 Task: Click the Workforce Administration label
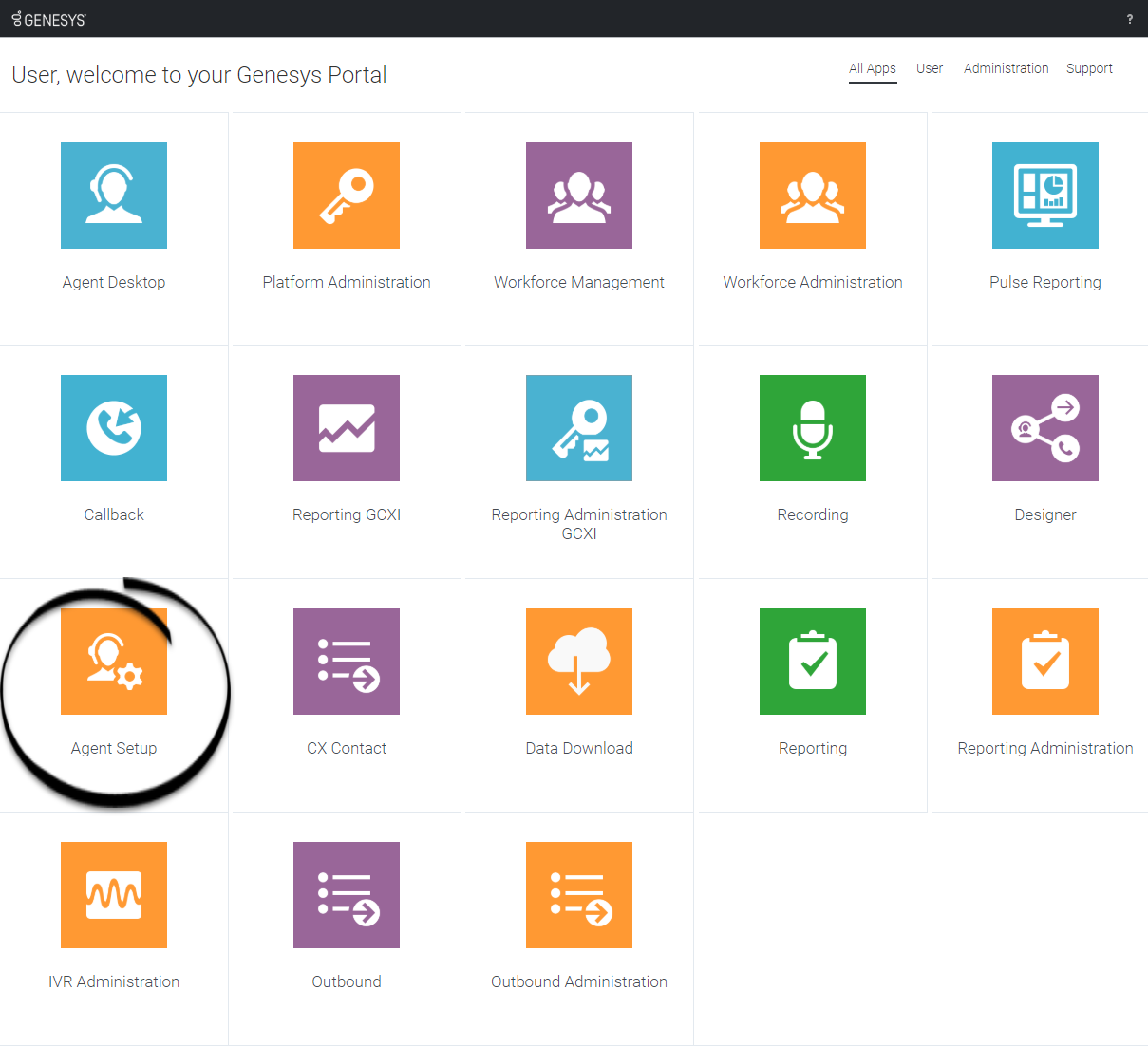coord(813,282)
